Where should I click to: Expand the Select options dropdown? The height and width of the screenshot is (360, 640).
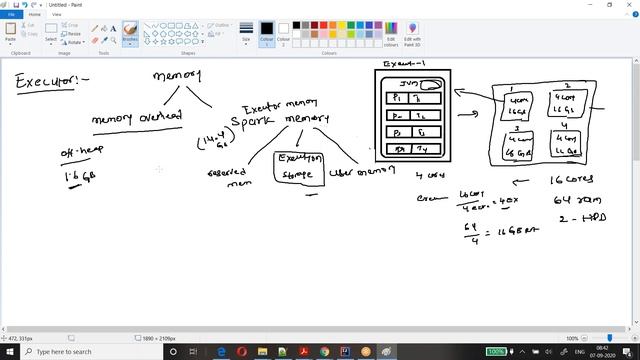tap(51, 43)
